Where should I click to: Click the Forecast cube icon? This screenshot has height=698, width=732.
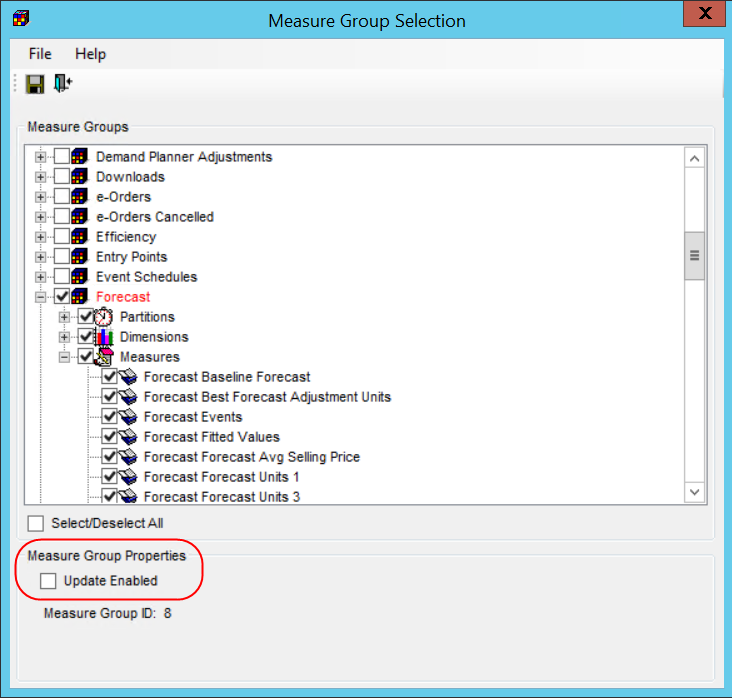(x=80, y=297)
